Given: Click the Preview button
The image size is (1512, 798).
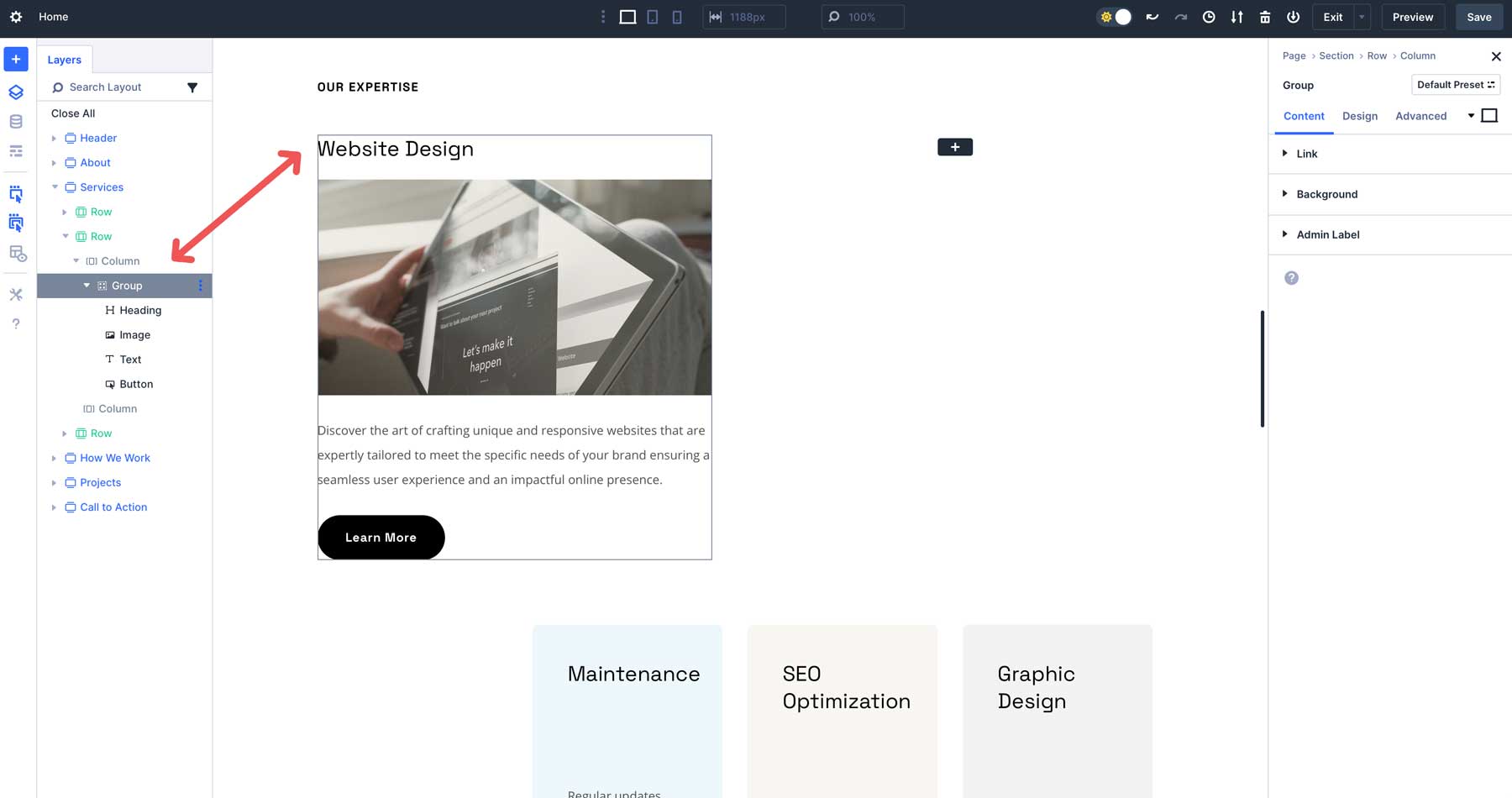Looking at the screenshot, I should click(x=1412, y=16).
